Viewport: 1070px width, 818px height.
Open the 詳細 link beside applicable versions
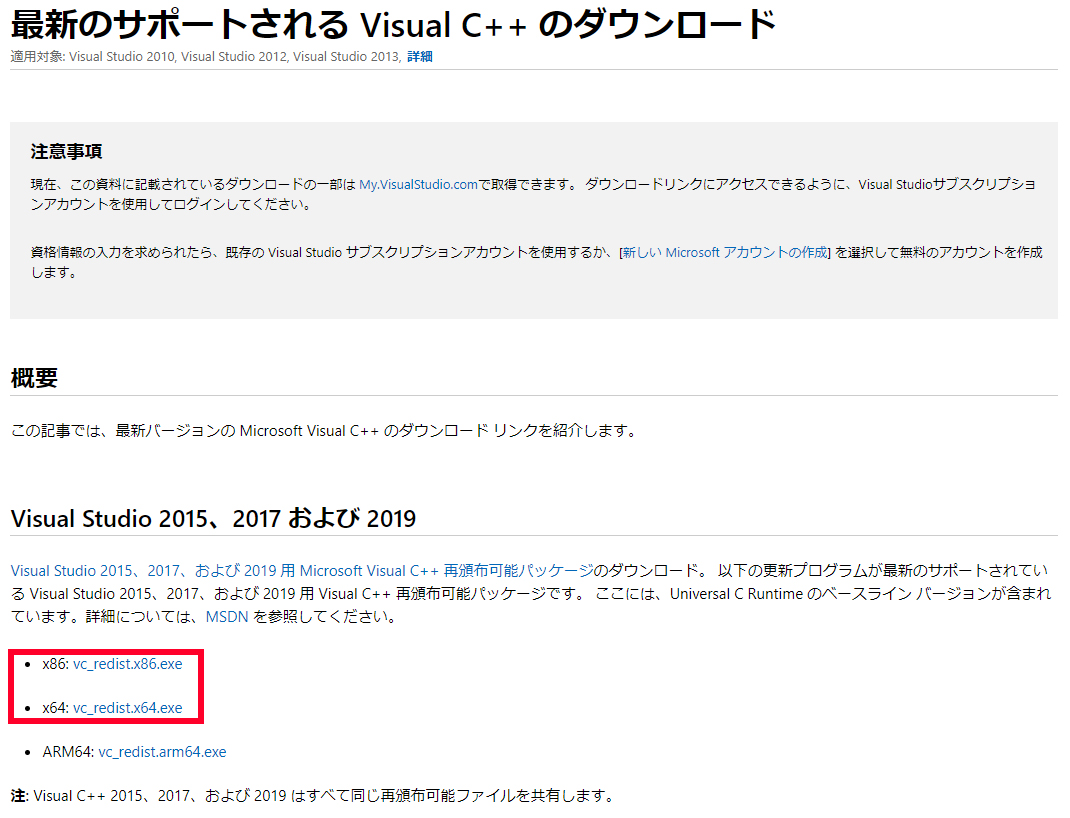point(420,57)
